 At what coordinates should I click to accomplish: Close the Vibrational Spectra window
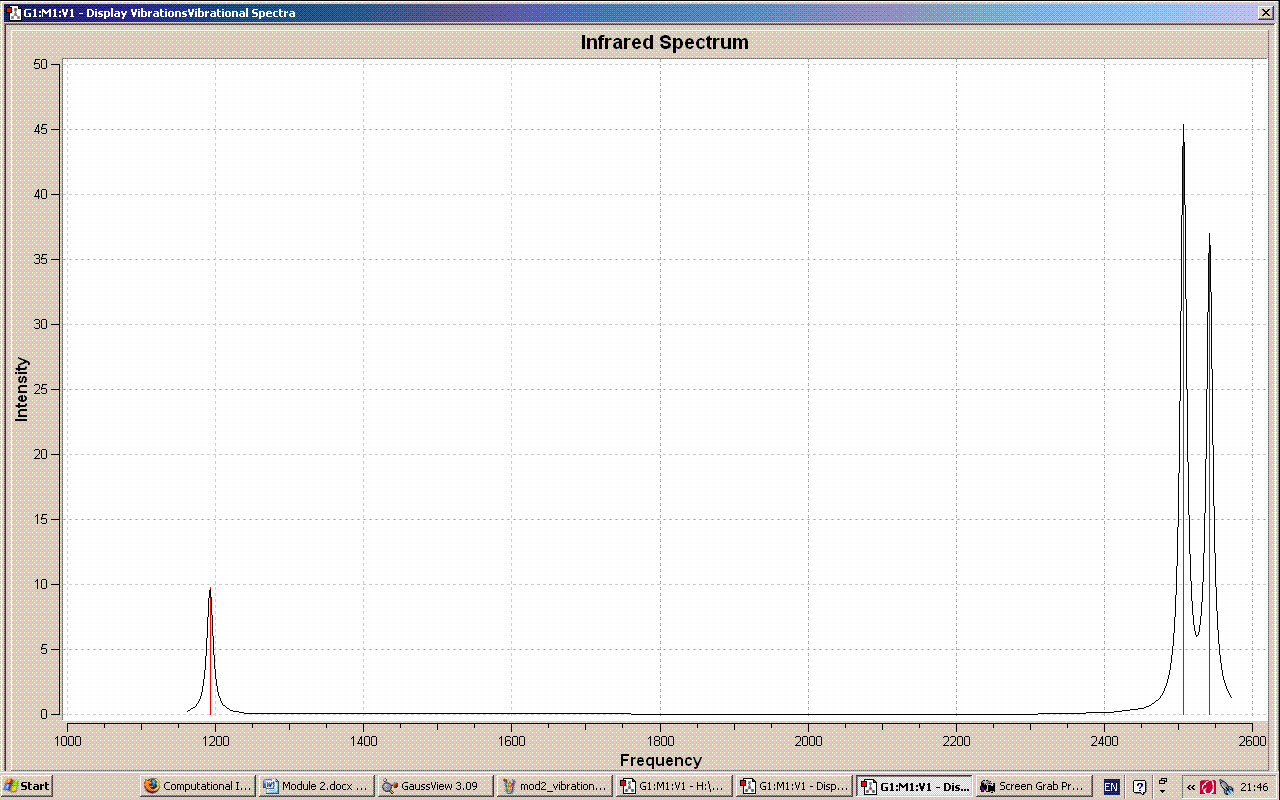[1265, 12]
